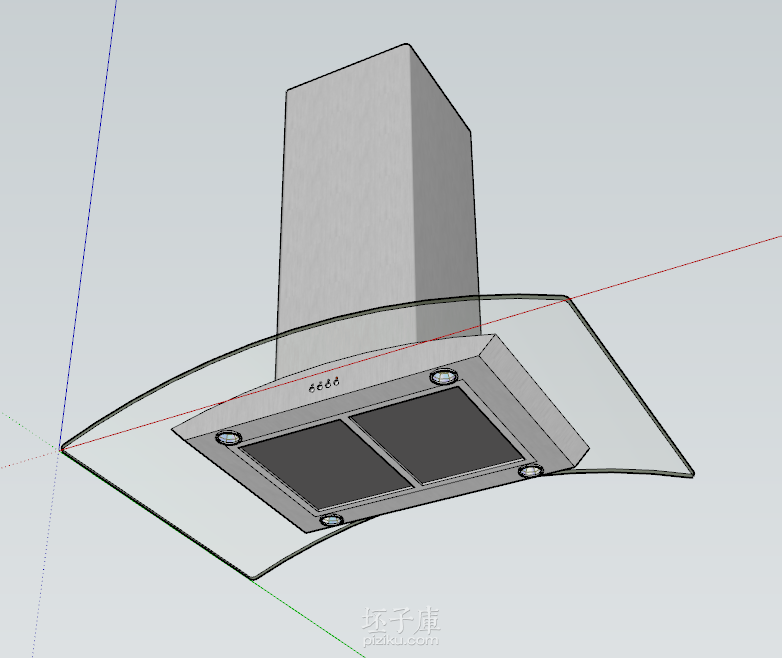Click the solid blue vertical axis line

pos(89,224)
